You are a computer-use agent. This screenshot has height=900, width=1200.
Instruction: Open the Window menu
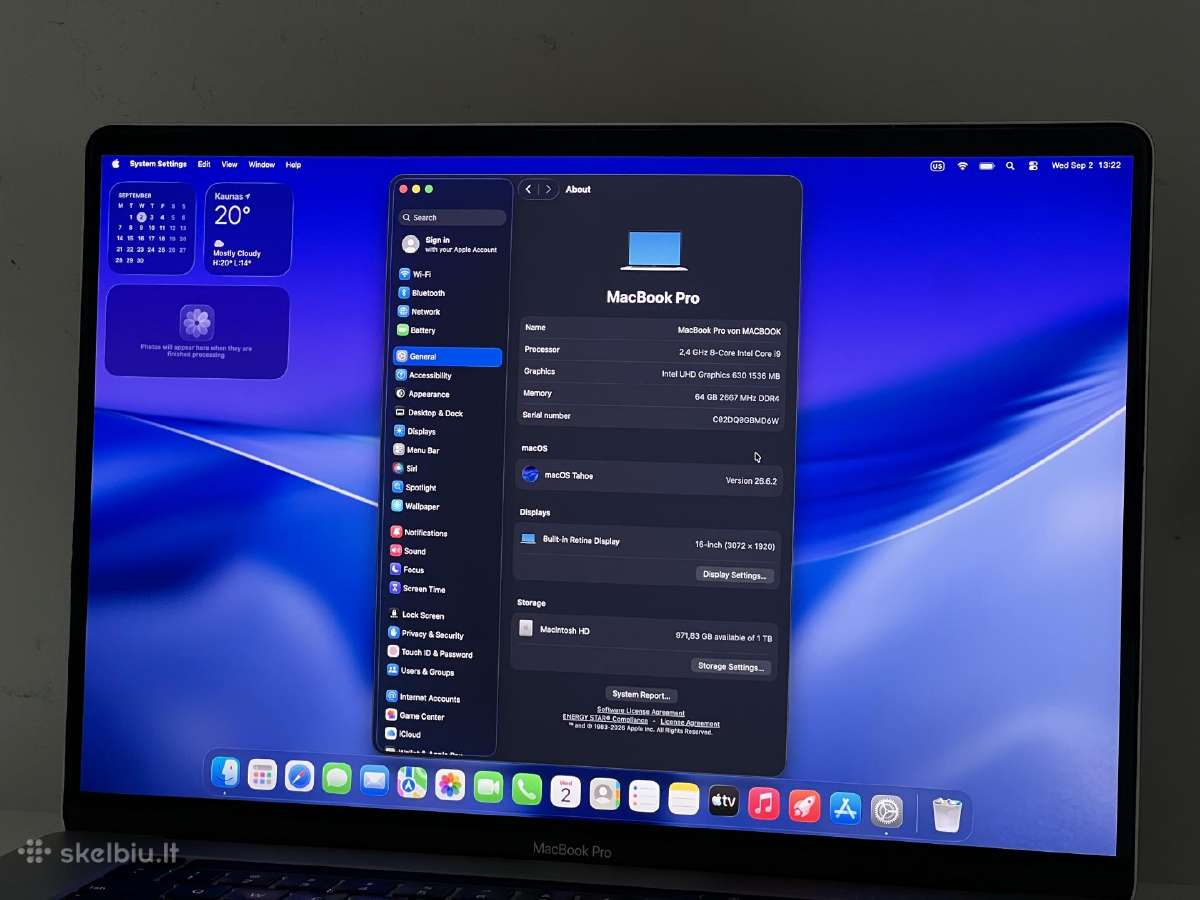pyautogui.click(x=262, y=164)
